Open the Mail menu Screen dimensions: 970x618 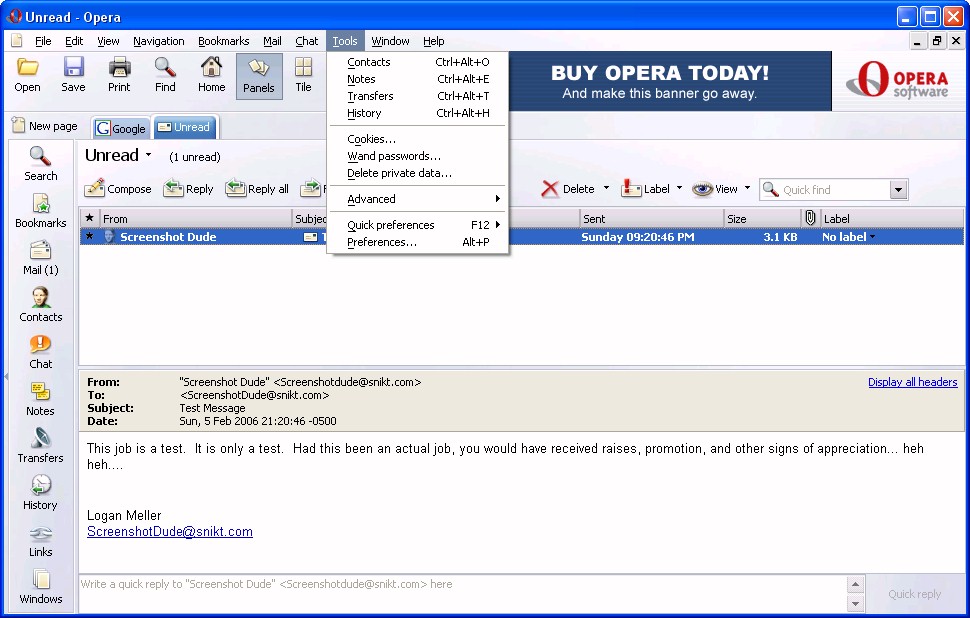(x=272, y=41)
